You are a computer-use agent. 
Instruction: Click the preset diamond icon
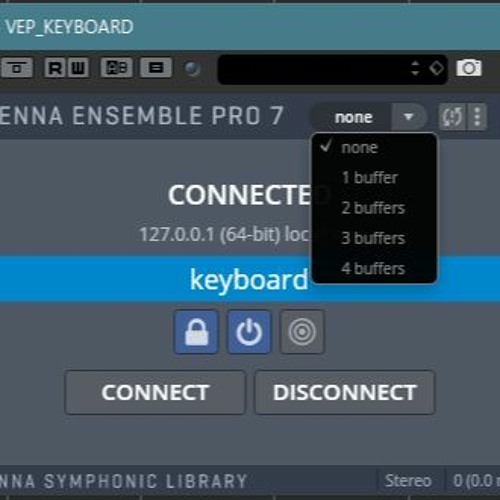[x=436, y=68]
